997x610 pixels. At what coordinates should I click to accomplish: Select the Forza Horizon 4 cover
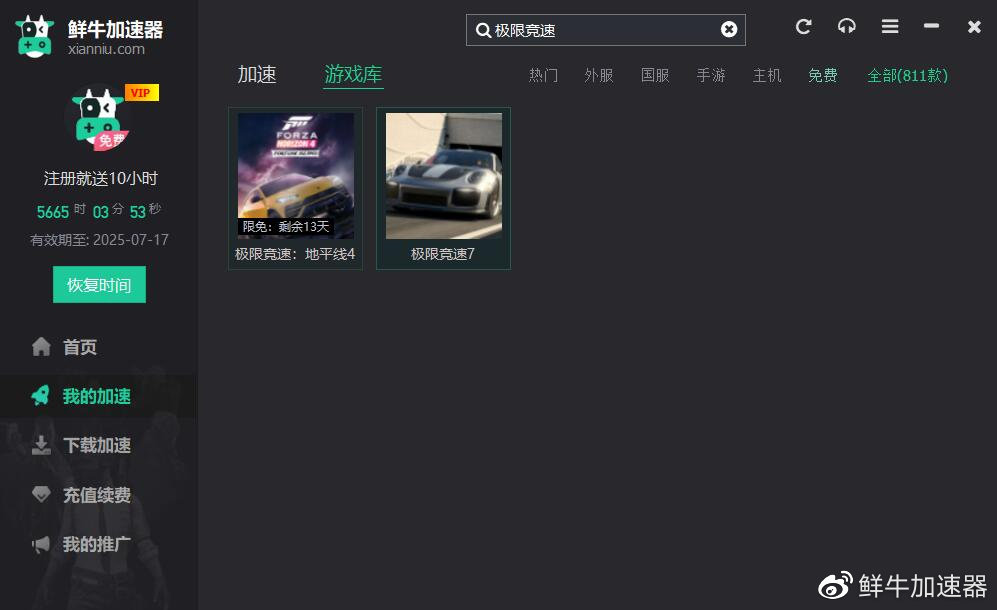pyautogui.click(x=296, y=176)
